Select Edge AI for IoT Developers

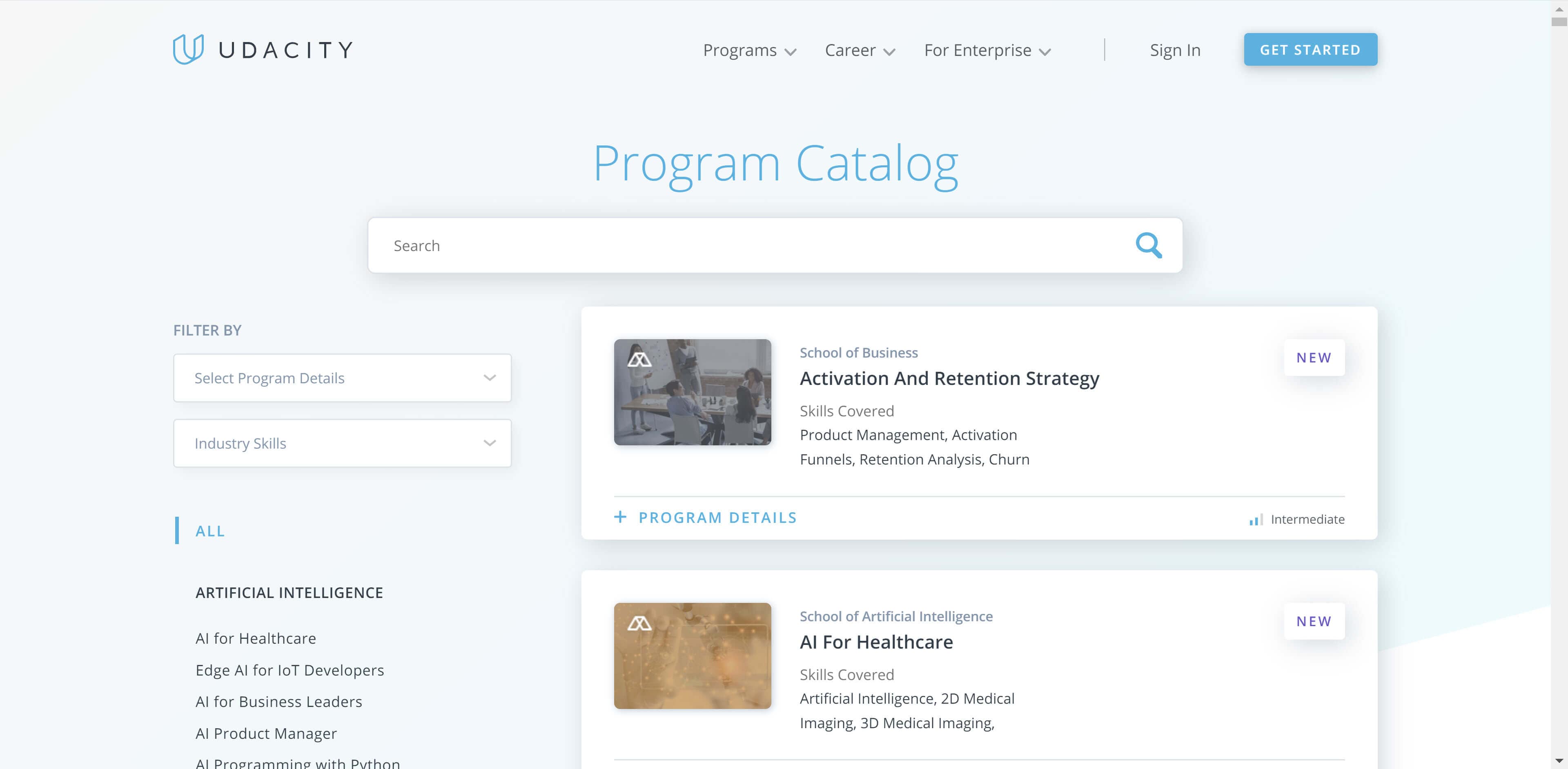[x=290, y=669]
